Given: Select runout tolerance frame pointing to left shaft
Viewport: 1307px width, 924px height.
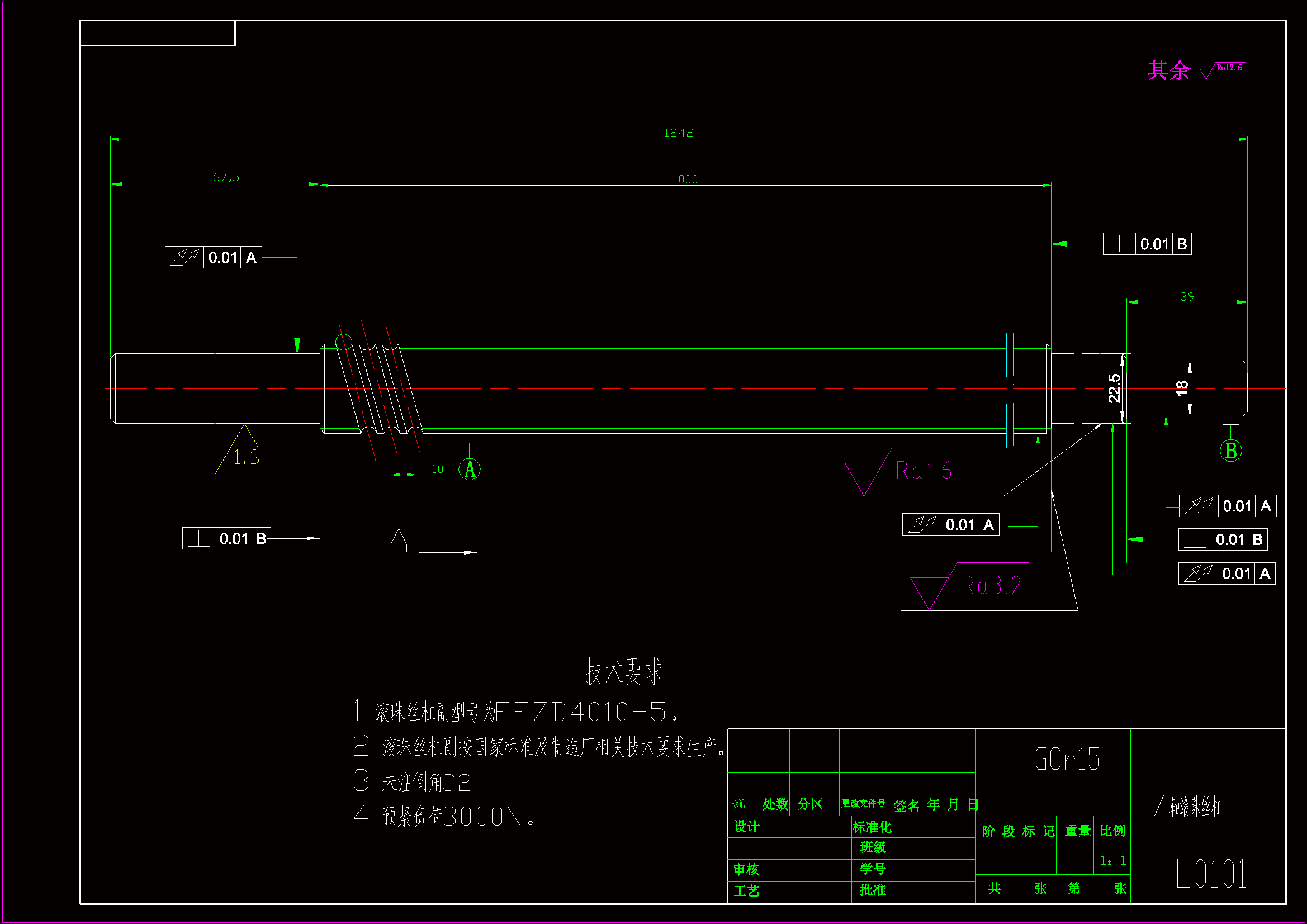Looking at the screenshot, I should (x=214, y=257).
